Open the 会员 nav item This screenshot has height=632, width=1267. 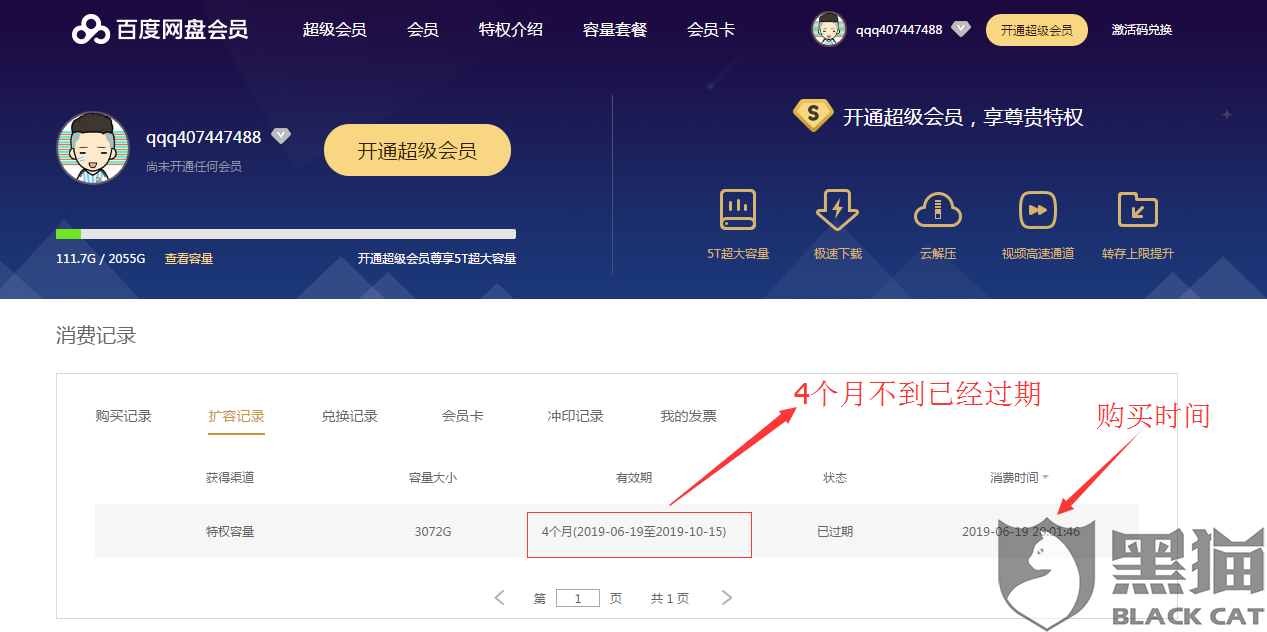(423, 30)
